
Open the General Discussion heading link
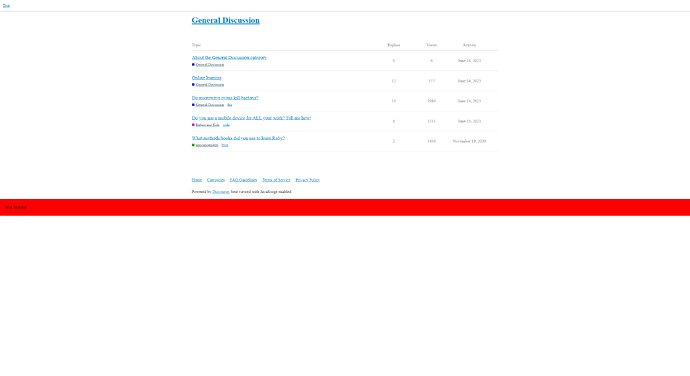225,20
